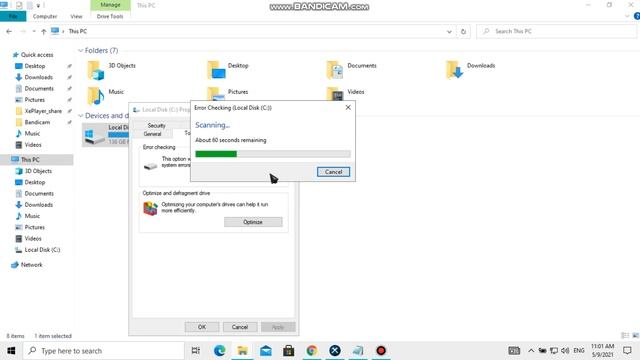Collapse the Devices and drives group
The height and width of the screenshot is (360, 640).
[x=80, y=116]
